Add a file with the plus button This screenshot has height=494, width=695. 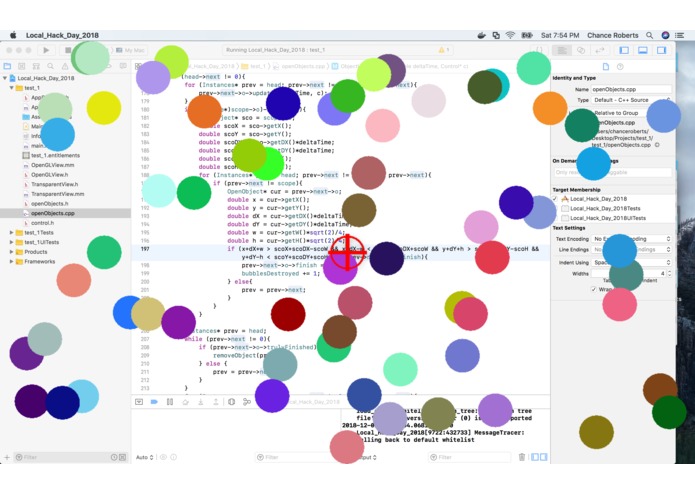[x=7, y=457]
